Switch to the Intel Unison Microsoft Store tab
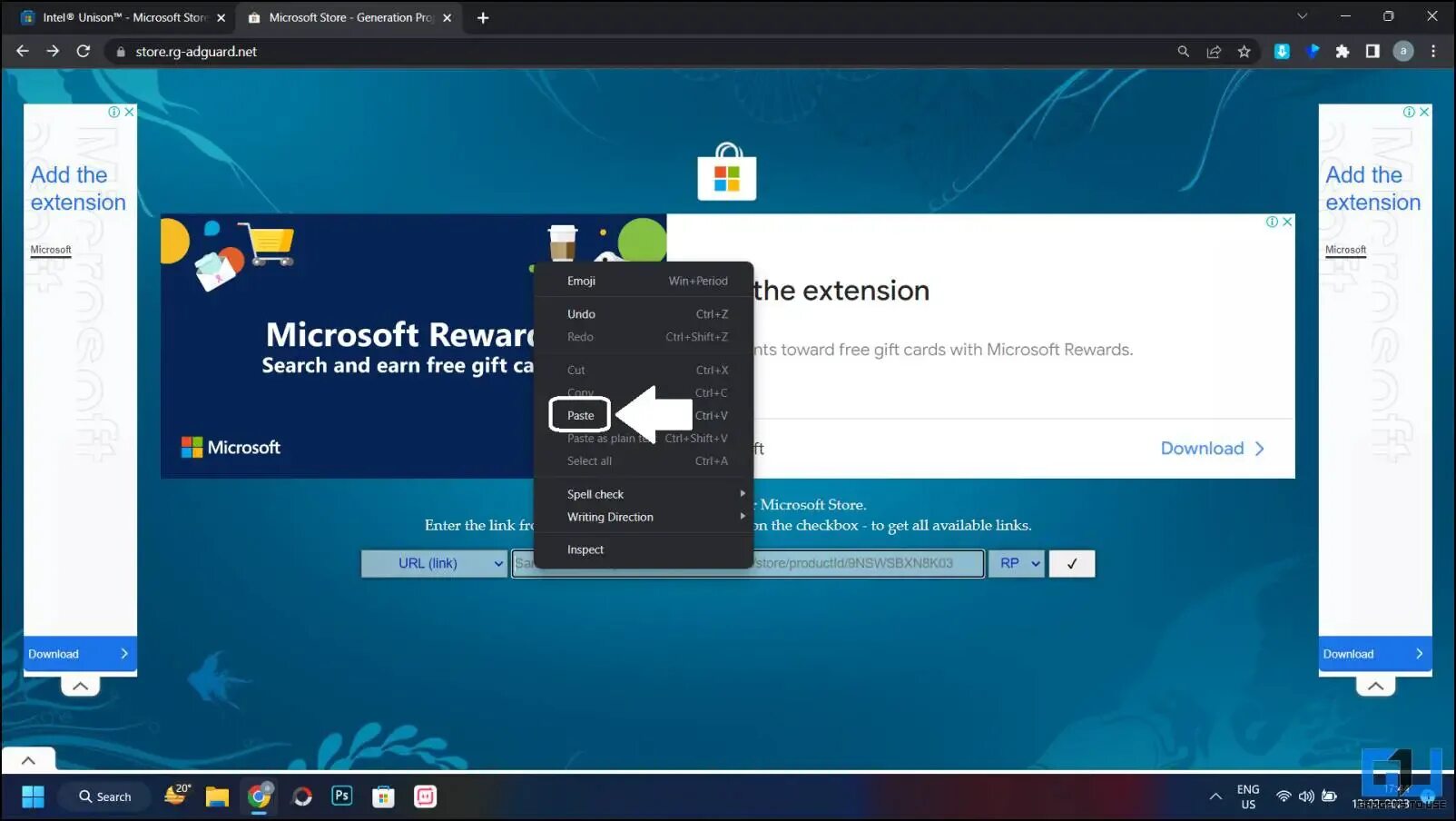This screenshot has width=1456, height=821. point(123,18)
